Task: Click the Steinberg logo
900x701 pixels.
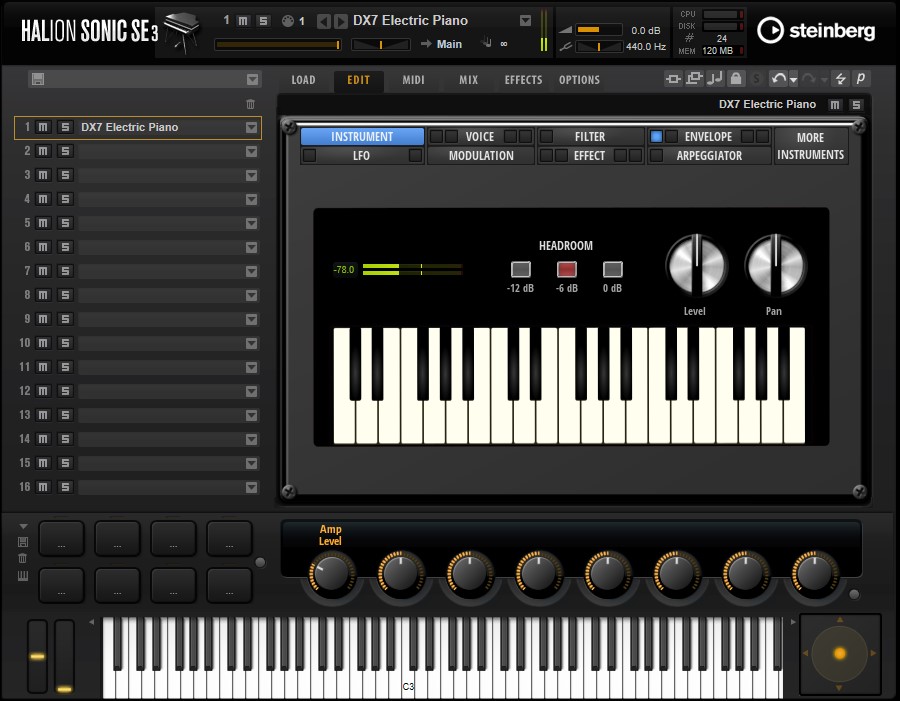Action: click(816, 31)
